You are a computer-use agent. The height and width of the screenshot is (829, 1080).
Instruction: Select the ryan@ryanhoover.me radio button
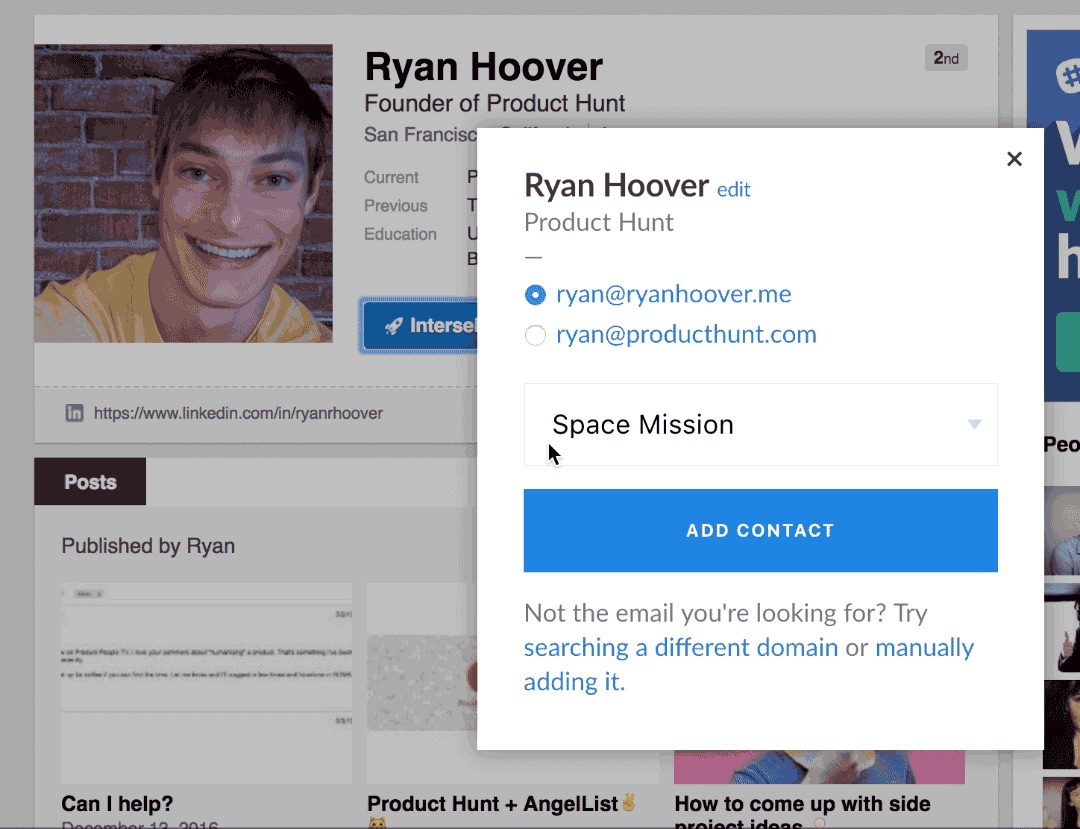[x=535, y=295]
